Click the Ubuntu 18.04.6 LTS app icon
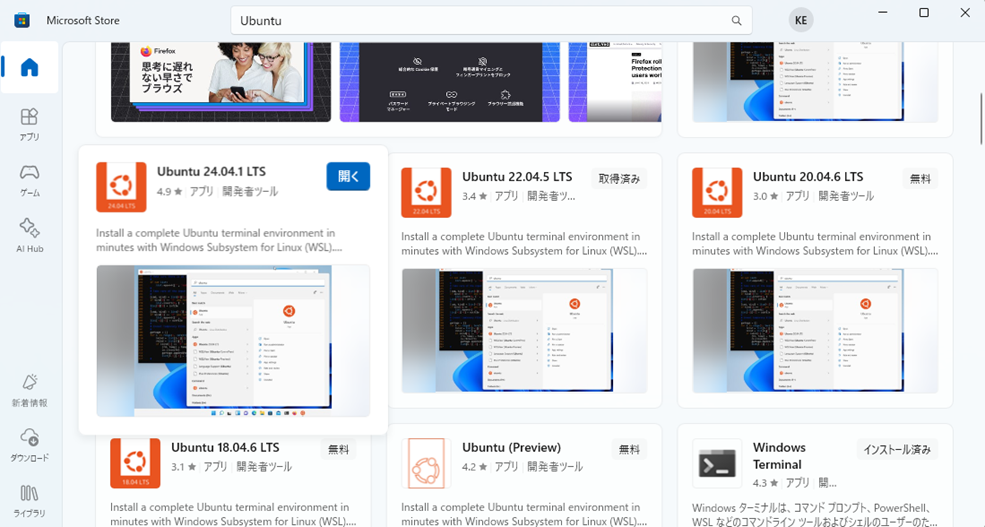 135,463
